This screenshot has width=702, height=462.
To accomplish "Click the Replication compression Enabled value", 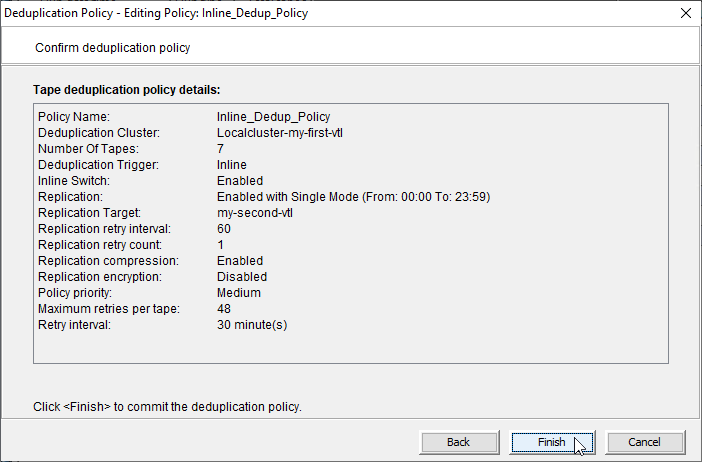I will 240,261.
